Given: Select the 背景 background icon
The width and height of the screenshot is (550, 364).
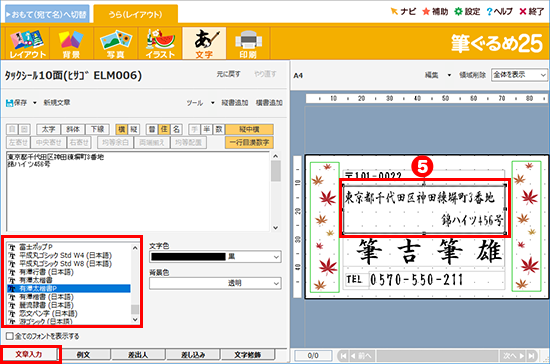Looking at the screenshot, I should coord(71,43).
